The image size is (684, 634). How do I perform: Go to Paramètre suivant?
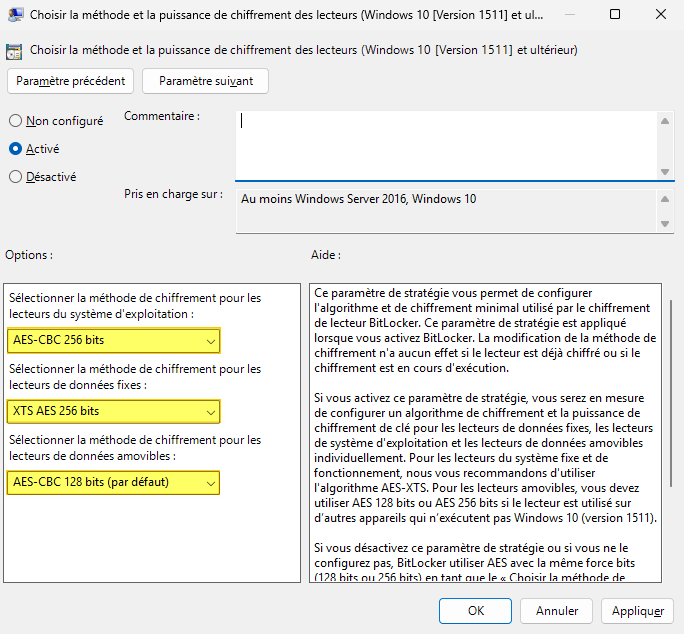point(205,81)
